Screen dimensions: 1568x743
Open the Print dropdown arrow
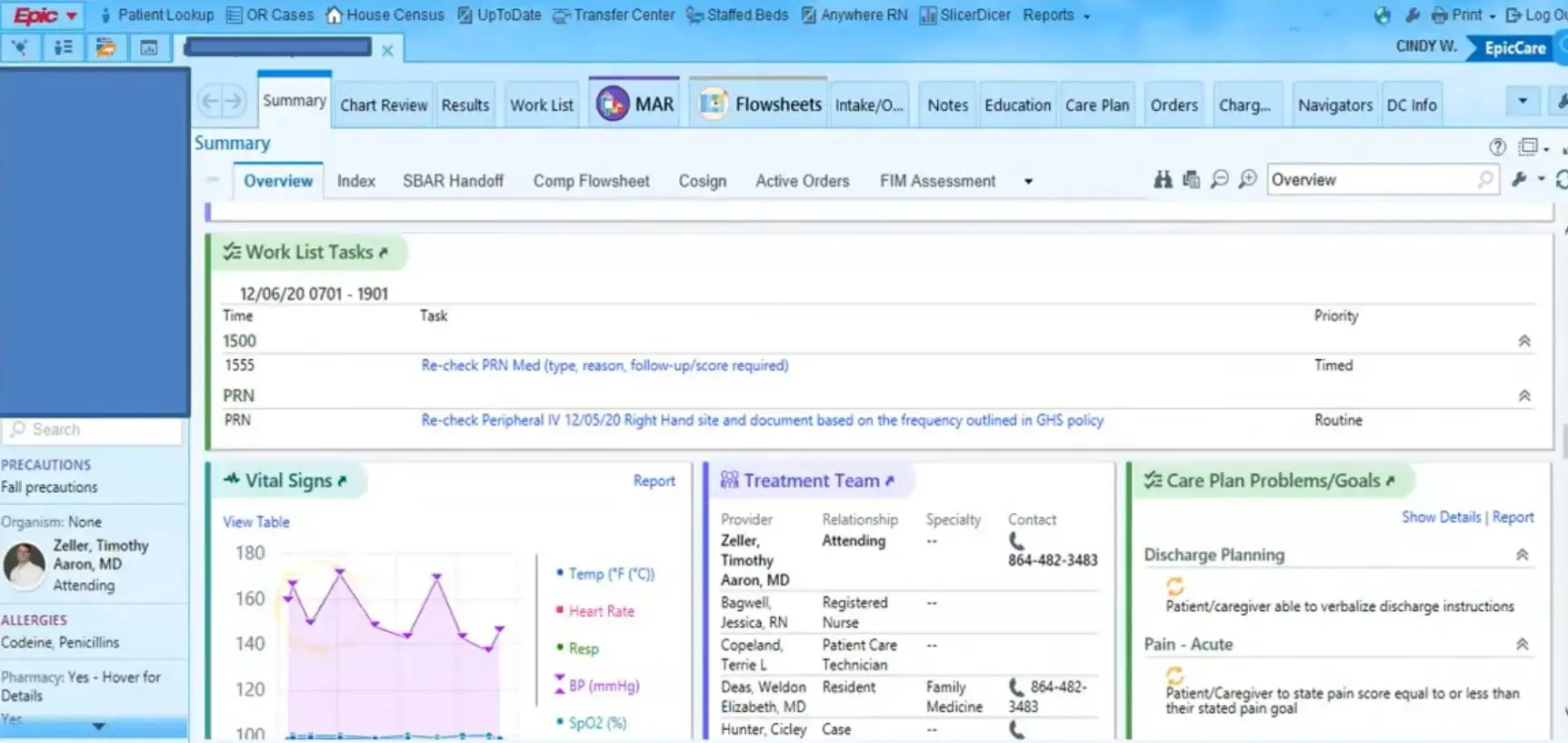[1492, 16]
